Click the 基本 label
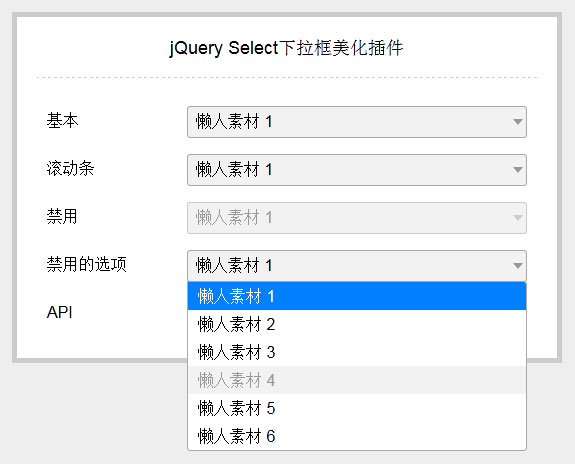Image resolution: width=575 pixels, height=464 pixels. 62,121
